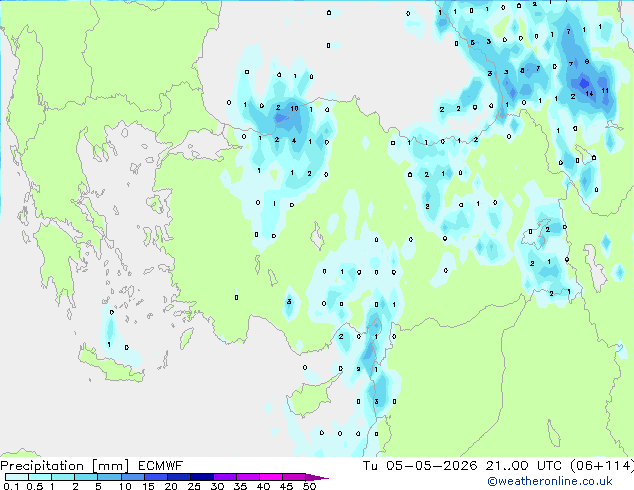
Task: Click the '15' legend scale label
Action: coord(148,486)
